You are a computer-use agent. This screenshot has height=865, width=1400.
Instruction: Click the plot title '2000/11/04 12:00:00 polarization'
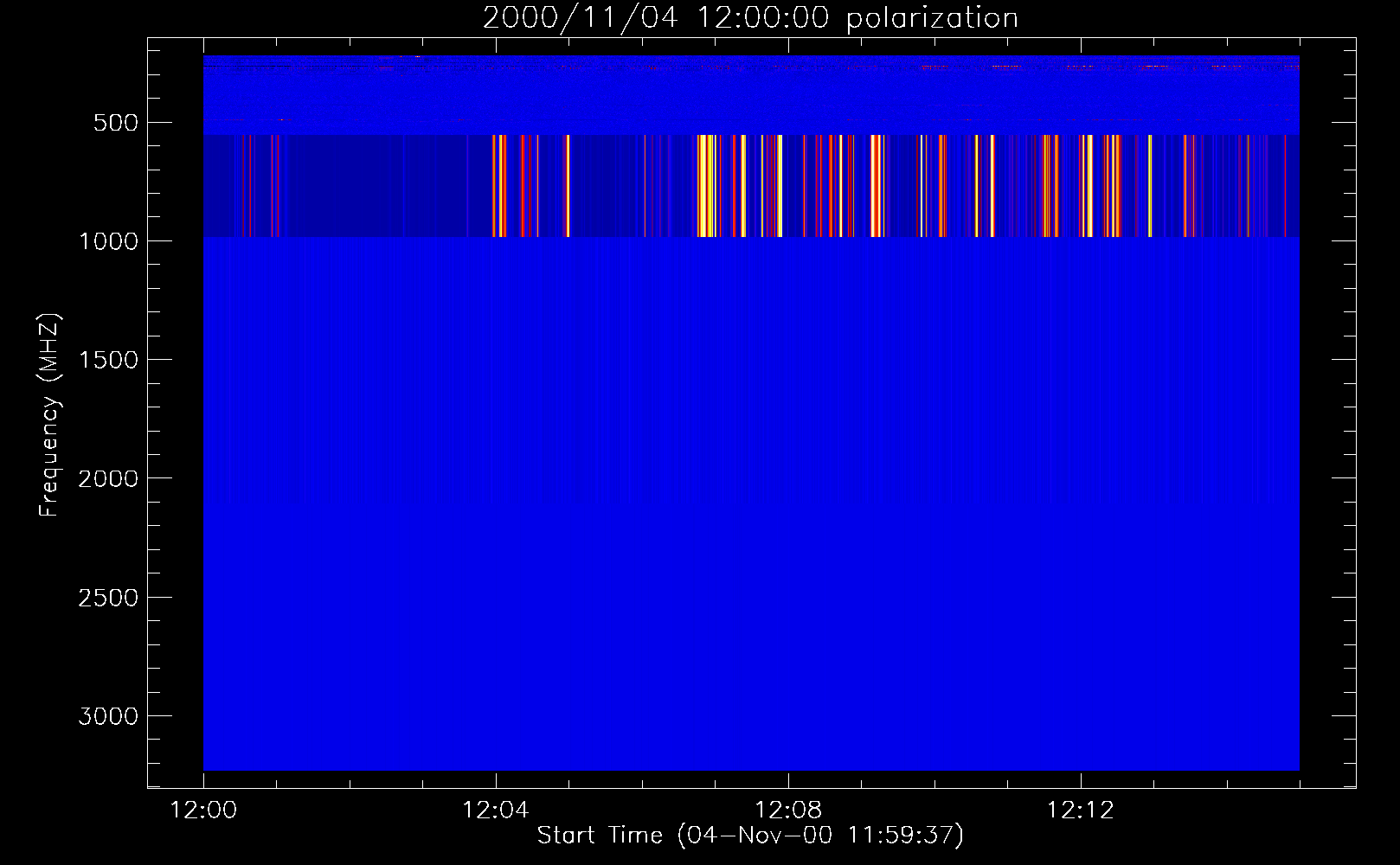click(x=750, y=18)
